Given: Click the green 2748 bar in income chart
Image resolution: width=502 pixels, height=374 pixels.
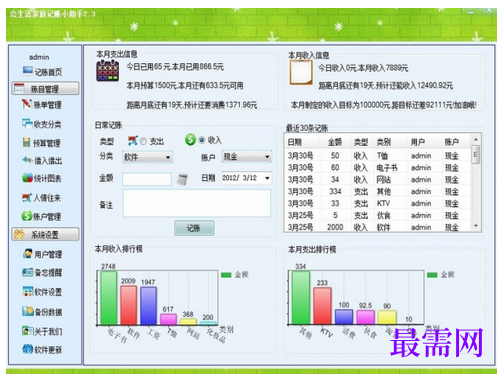Looking at the screenshot, I should point(109,297).
